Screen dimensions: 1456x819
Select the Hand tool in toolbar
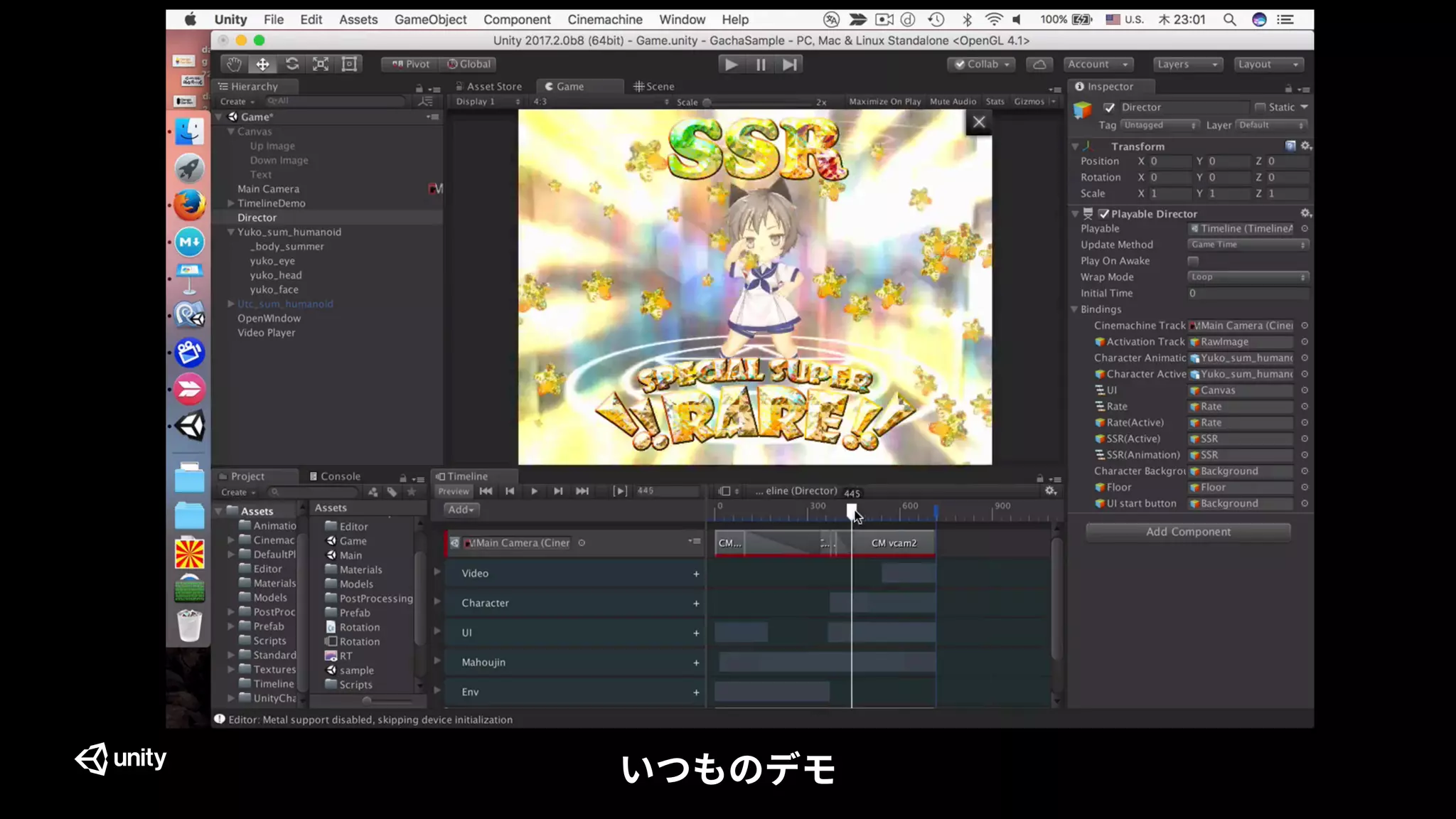234,64
